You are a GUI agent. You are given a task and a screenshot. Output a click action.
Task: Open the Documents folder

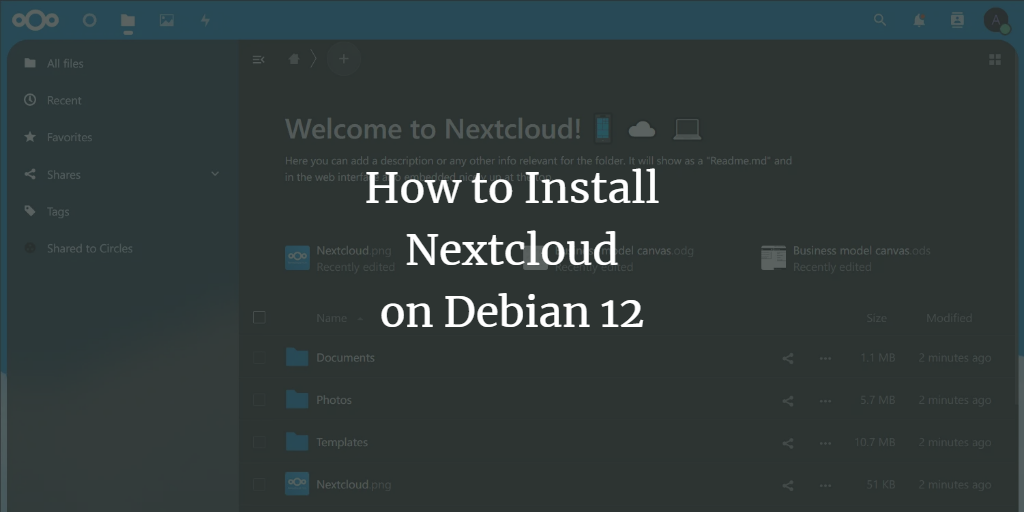[x=345, y=357]
